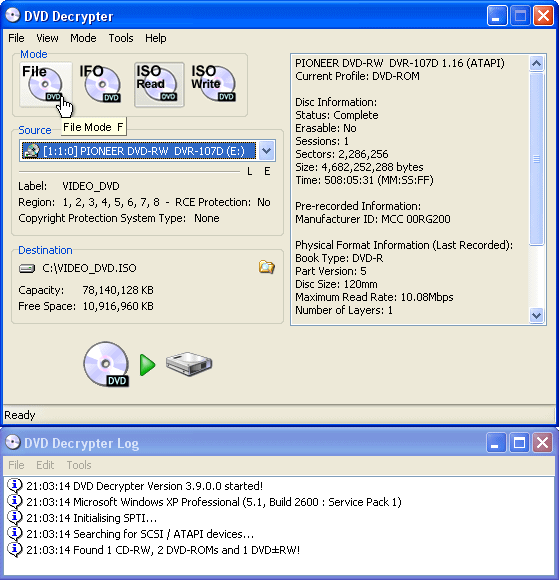Click the Manufacturer ID: MCC 00RG200 line
This screenshot has height=580, width=559.
(373, 219)
